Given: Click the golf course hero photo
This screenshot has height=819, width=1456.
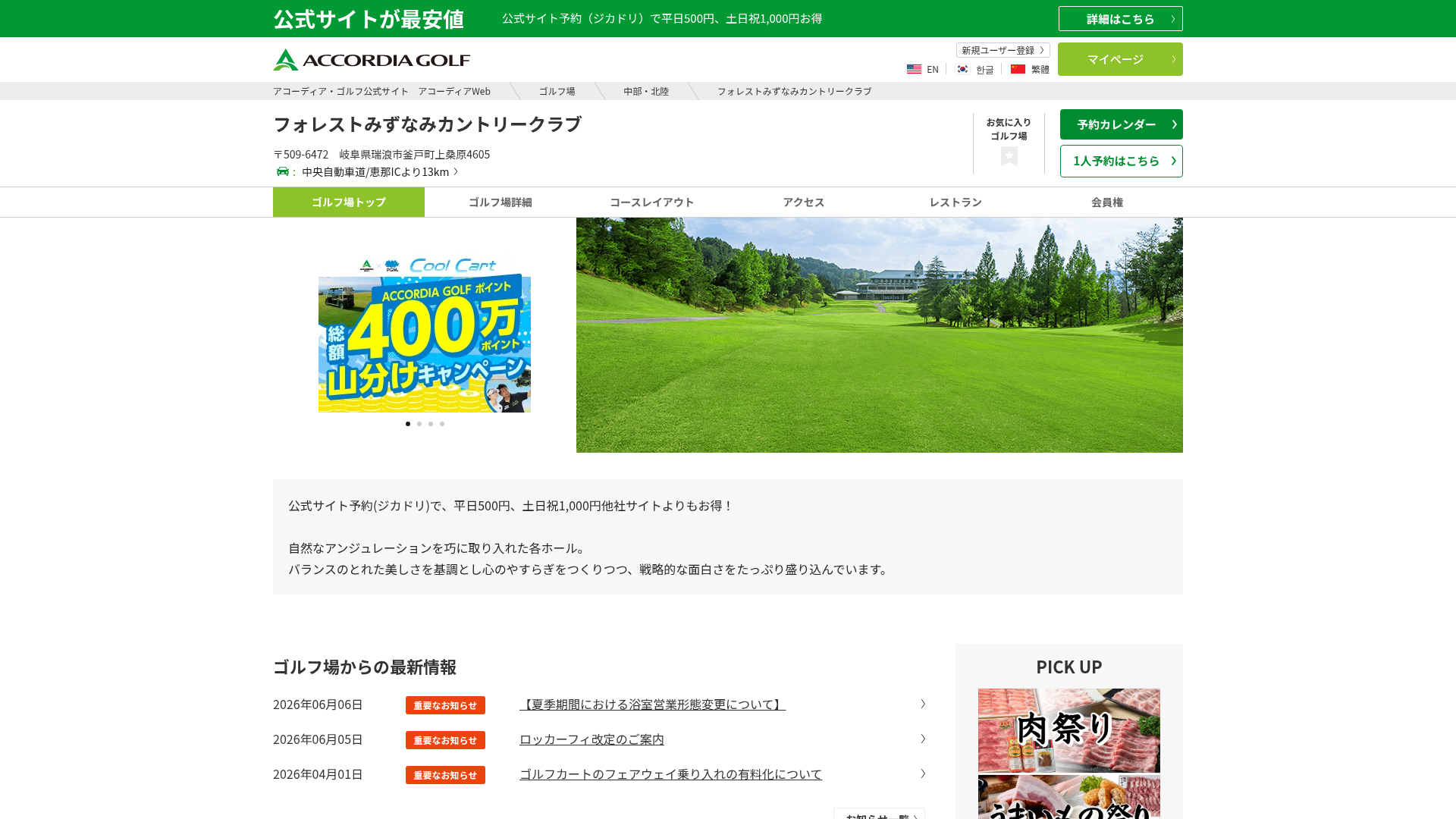Looking at the screenshot, I should point(880,335).
